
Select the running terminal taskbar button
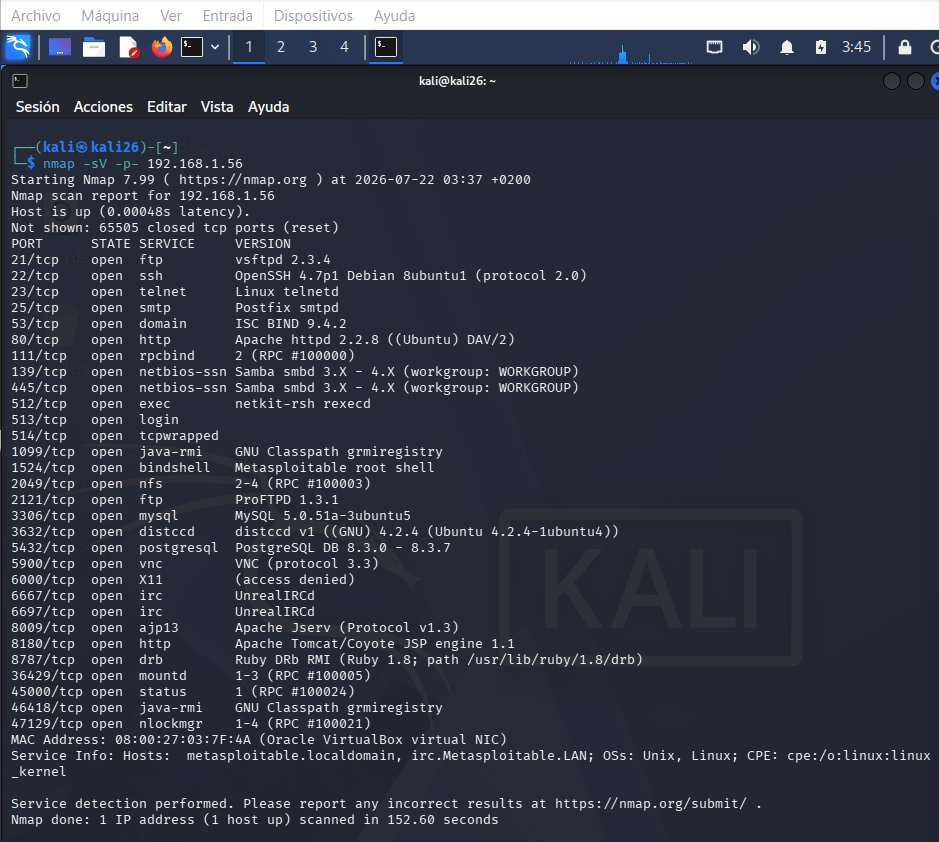(x=386, y=47)
